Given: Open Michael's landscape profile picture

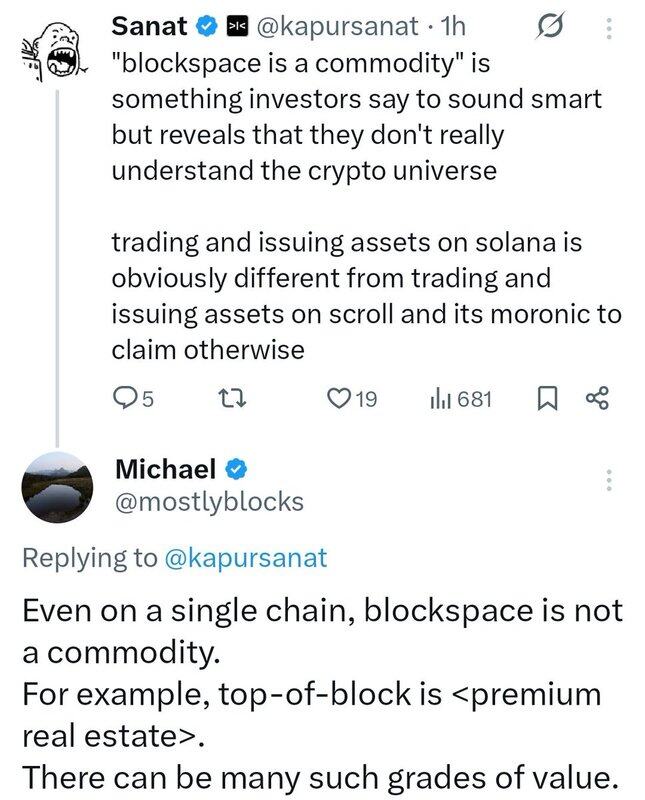Looking at the screenshot, I should click(x=57, y=487).
